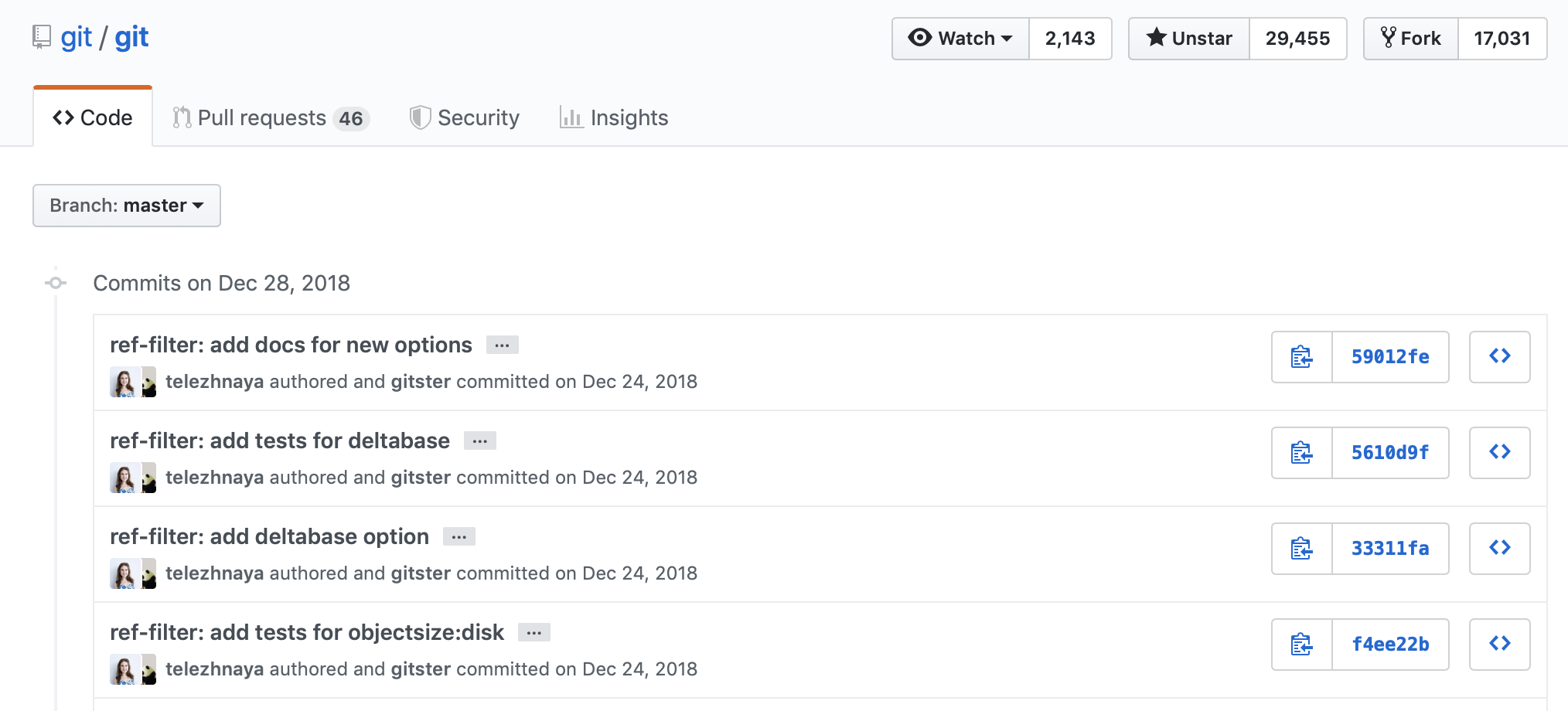Open commit 'ref-filter: add tests for deltabase'
The height and width of the screenshot is (711, 1568).
point(280,441)
